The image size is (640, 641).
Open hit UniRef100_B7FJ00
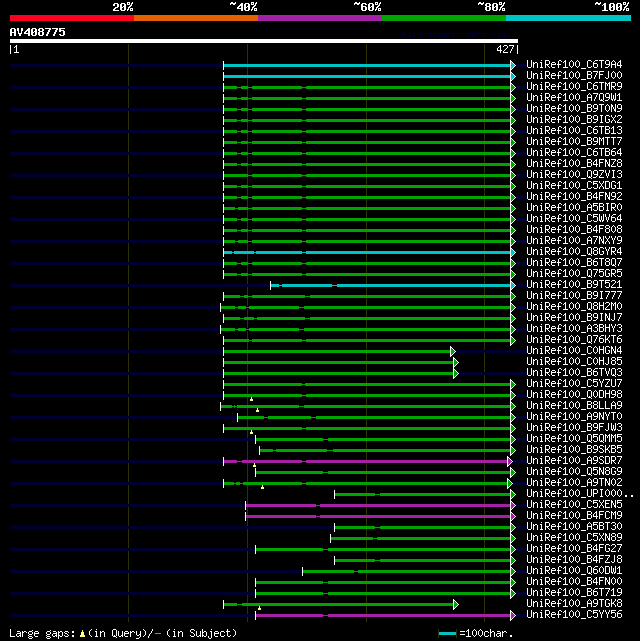click(x=574, y=75)
